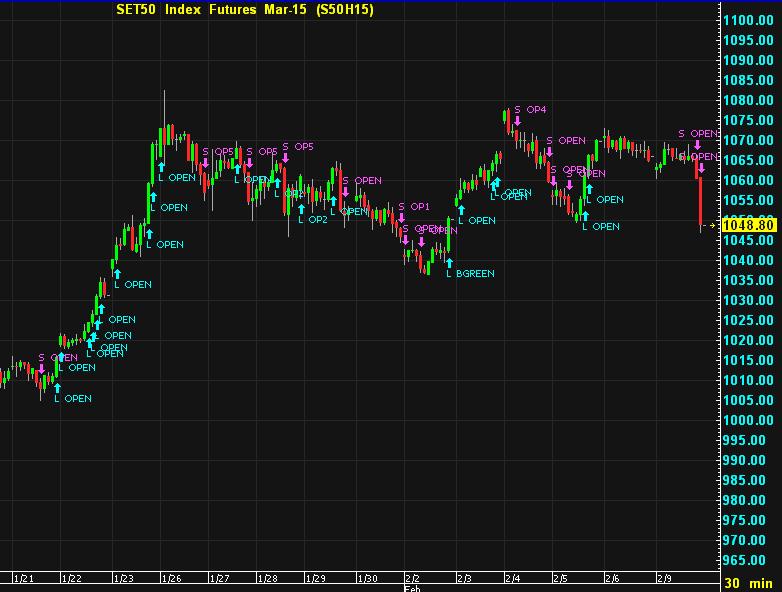The width and height of the screenshot is (782, 592).
Task: Click the lowest L OPEN arrow near 1/21
Action: coord(57,388)
